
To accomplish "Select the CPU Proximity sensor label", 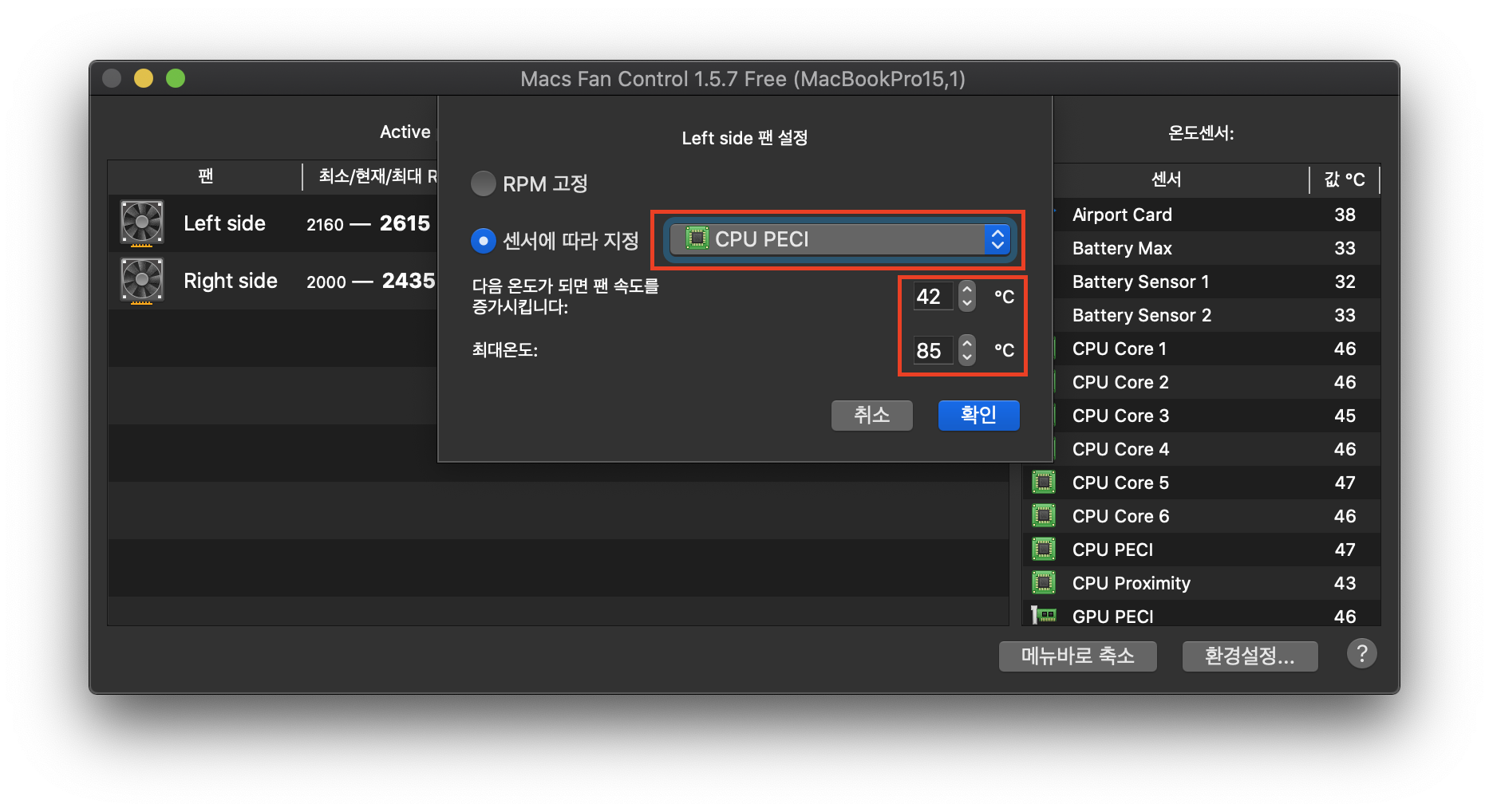I will (x=1131, y=583).
